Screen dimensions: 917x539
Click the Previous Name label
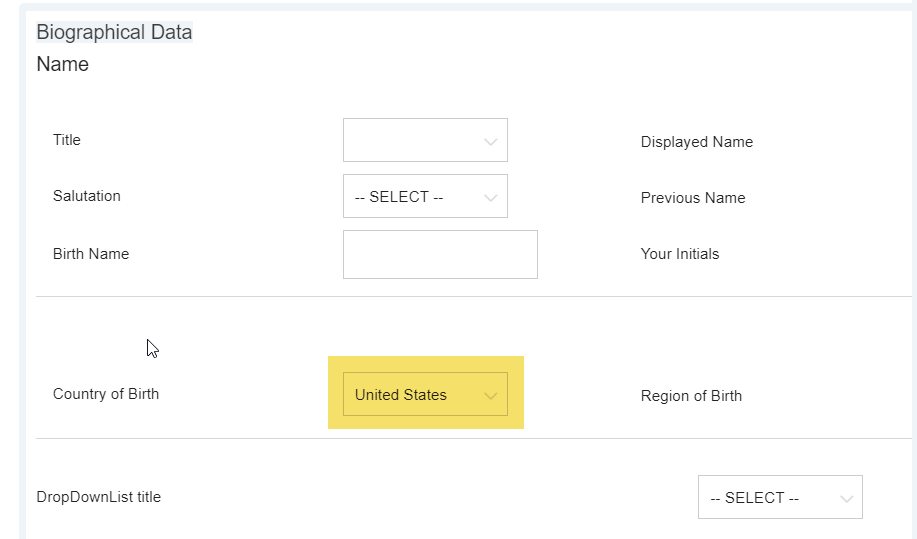click(x=693, y=198)
